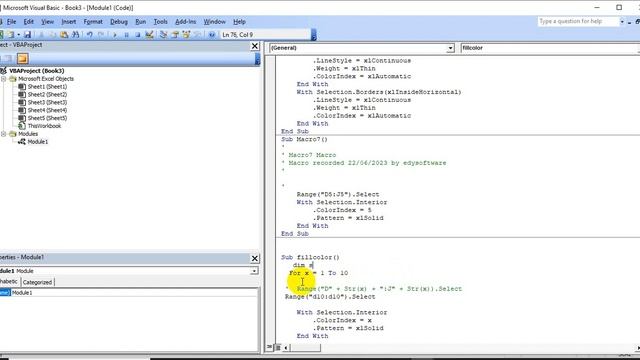The height and width of the screenshot is (360, 640).
Task: Click the Help question mark icon
Action: (x=212, y=35)
